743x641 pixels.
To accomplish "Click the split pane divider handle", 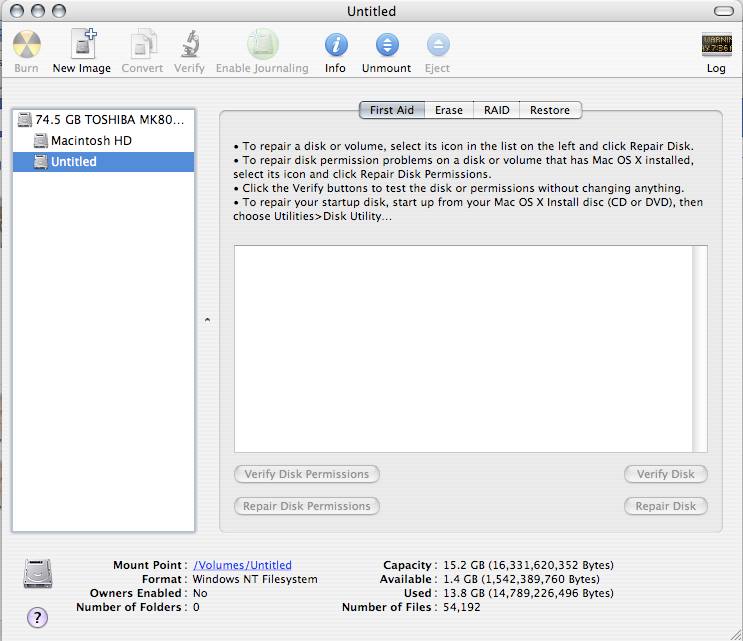I will (207, 320).
